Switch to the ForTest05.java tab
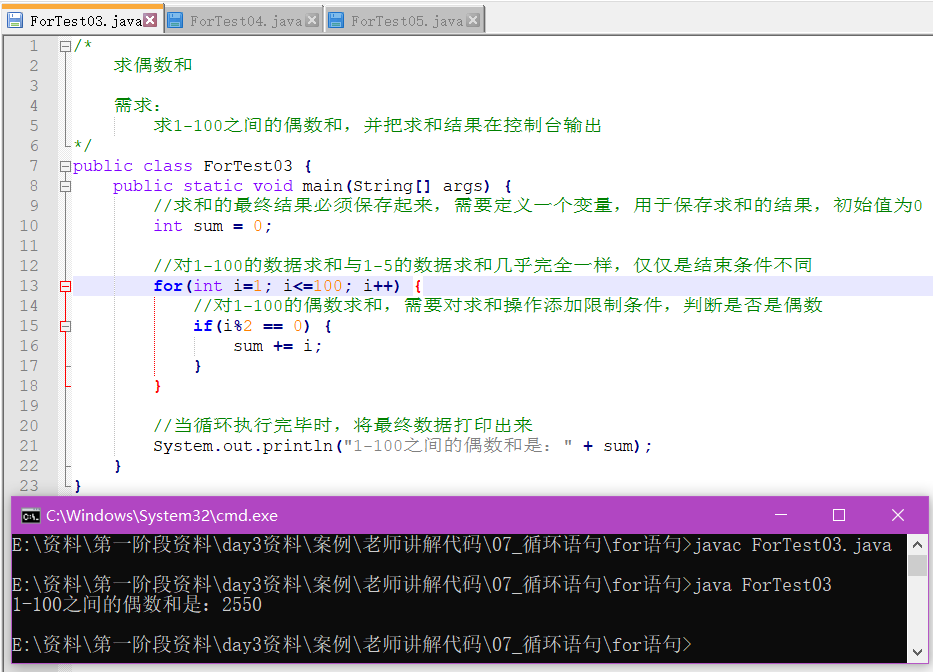933x672 pixels. click(x=406, y=21)
